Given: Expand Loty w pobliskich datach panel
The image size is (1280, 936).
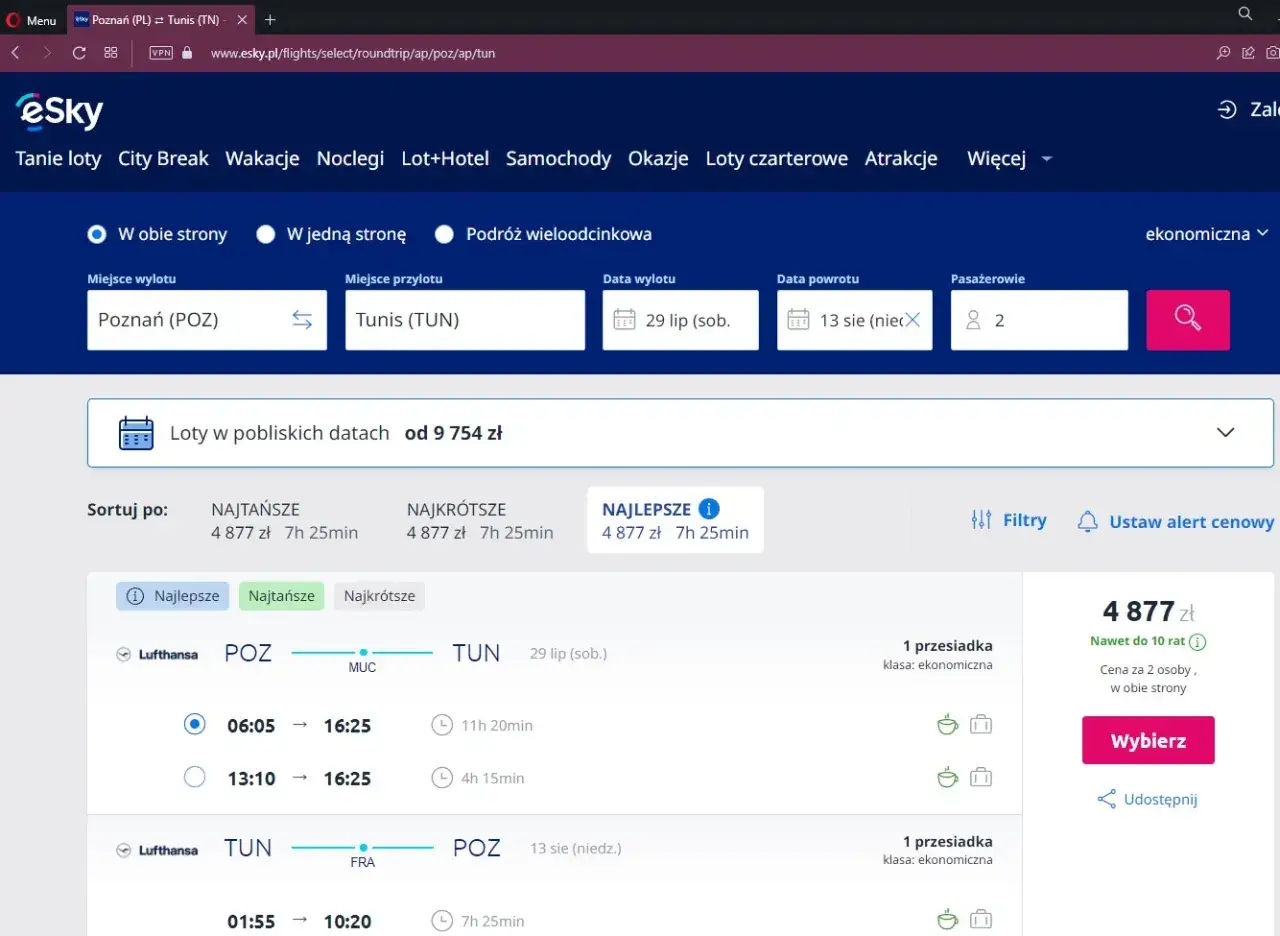Looking at the screenshot, I should coord(1225,433).
